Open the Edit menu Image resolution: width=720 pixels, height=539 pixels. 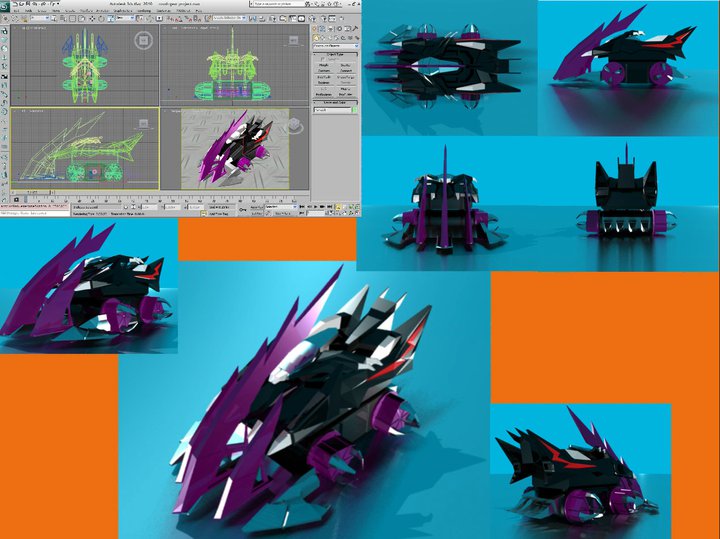tap(17, 11)
